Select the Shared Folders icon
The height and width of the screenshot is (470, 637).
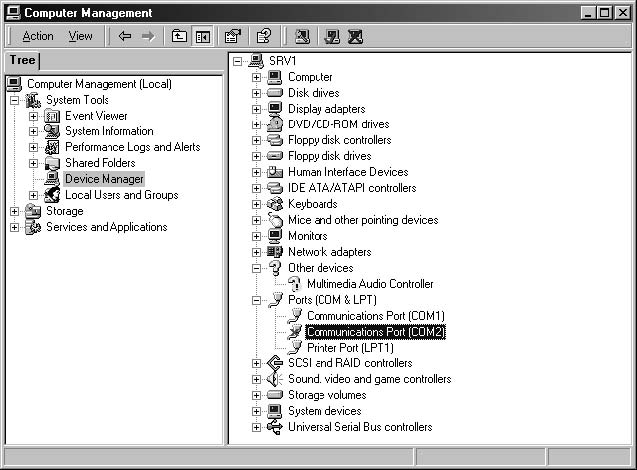tap(52, 163)
